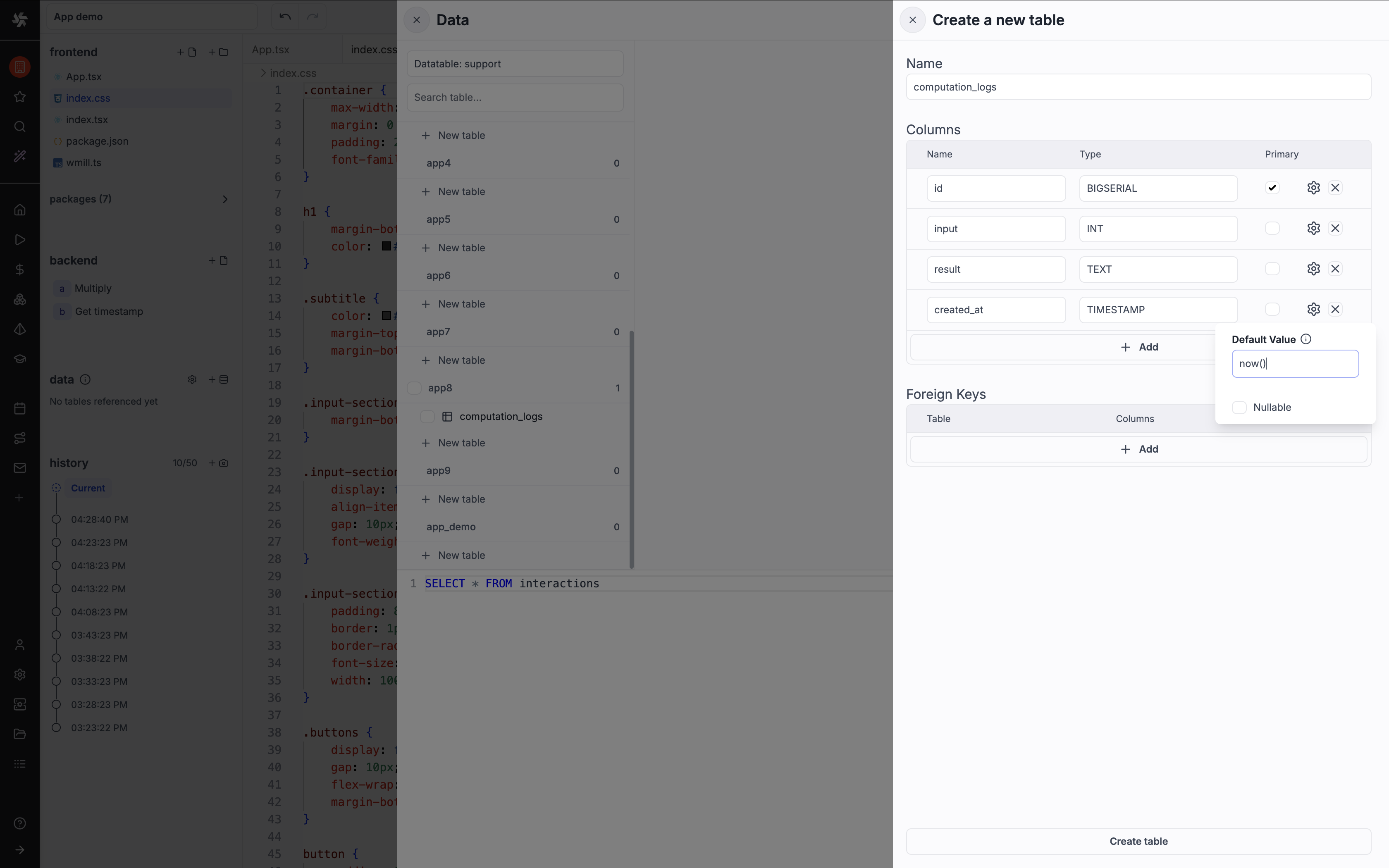Collapse the index.css tree in the code outline
The image size is (1389, 868).
pos(263,73)
